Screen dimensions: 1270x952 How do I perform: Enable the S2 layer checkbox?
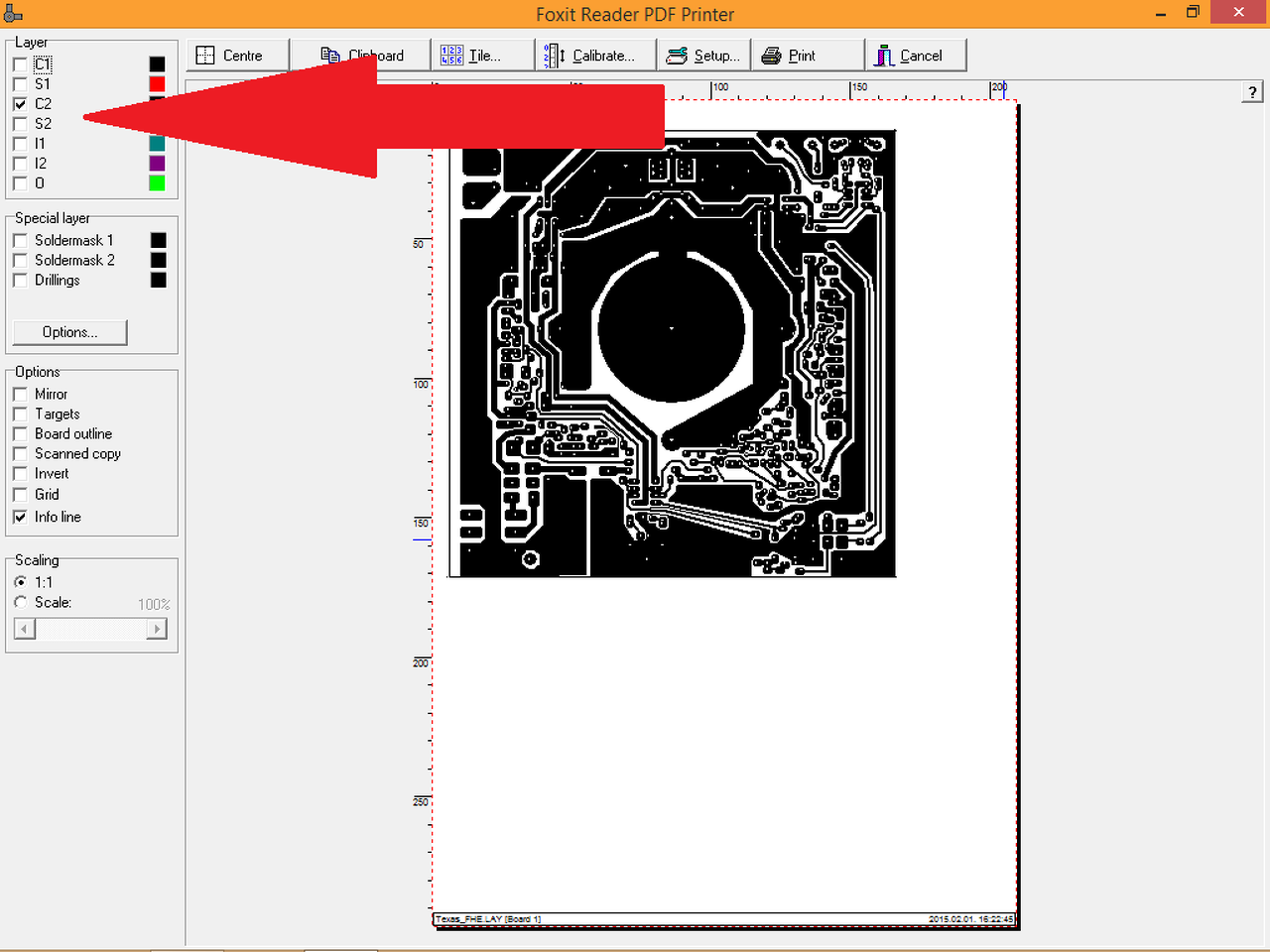pyautogui.click(x=20, y=124)
